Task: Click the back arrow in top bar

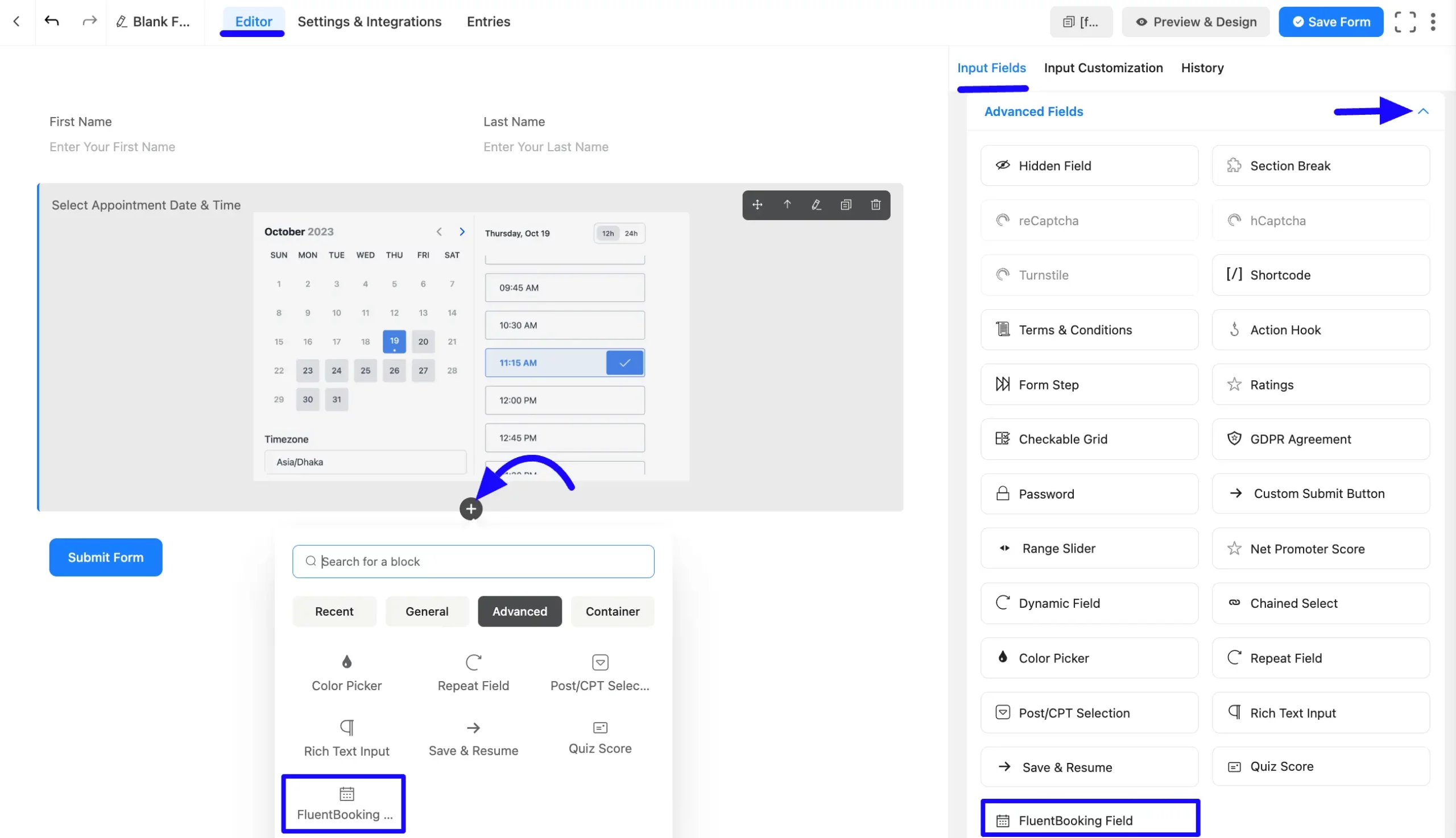Action: pyautogui.click(x=16, y=21)
